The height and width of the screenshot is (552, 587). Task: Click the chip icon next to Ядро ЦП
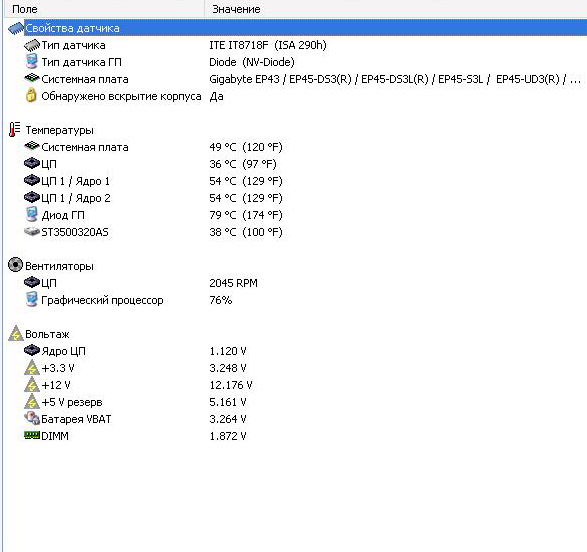(31, 350)
